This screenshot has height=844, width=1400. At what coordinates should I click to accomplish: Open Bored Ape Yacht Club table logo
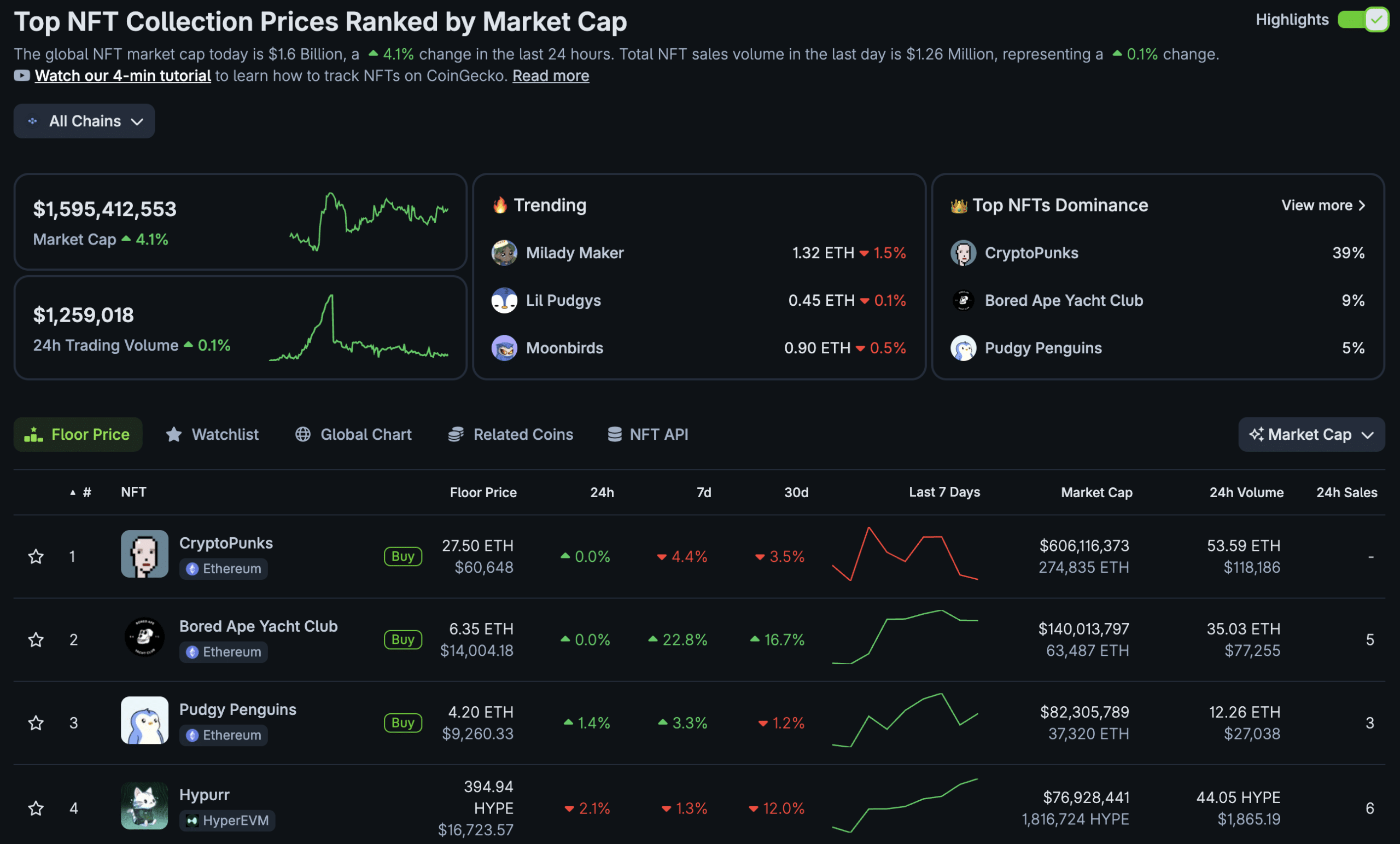point(144,637)
